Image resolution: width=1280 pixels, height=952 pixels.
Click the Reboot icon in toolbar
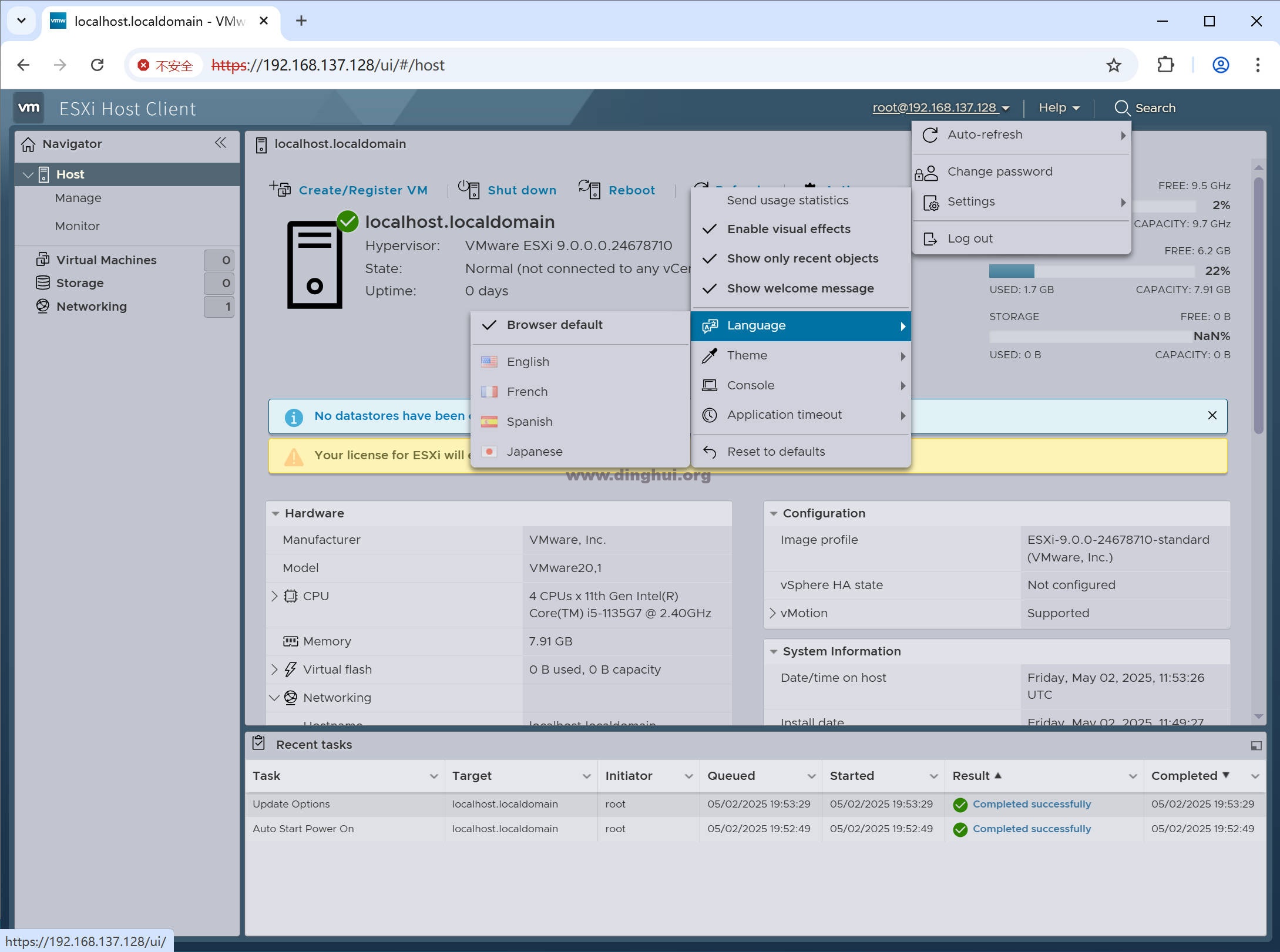pos(589,189)
